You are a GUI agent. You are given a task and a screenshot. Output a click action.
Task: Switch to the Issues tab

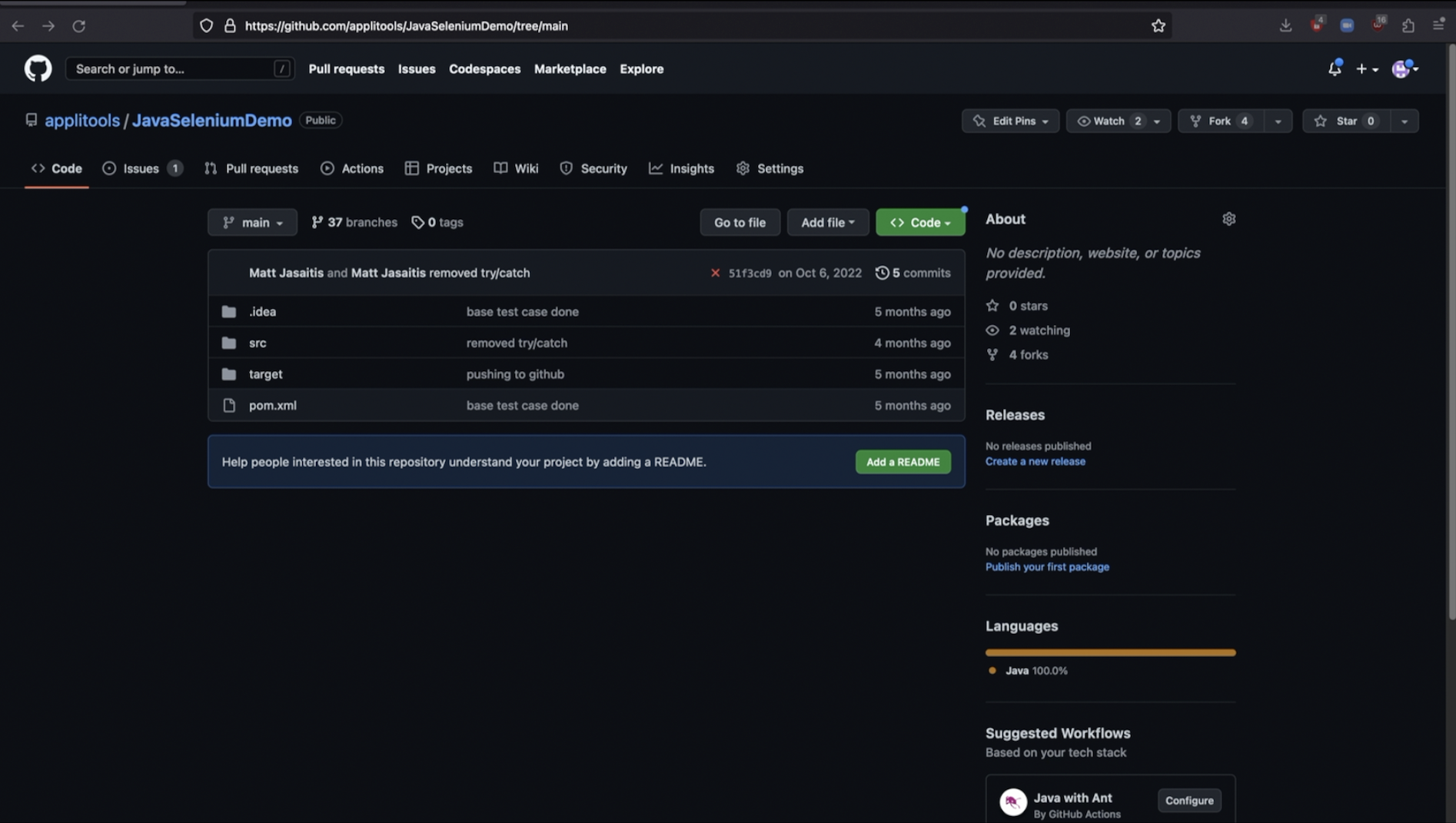pyautogui.click(x=142, y=168)
